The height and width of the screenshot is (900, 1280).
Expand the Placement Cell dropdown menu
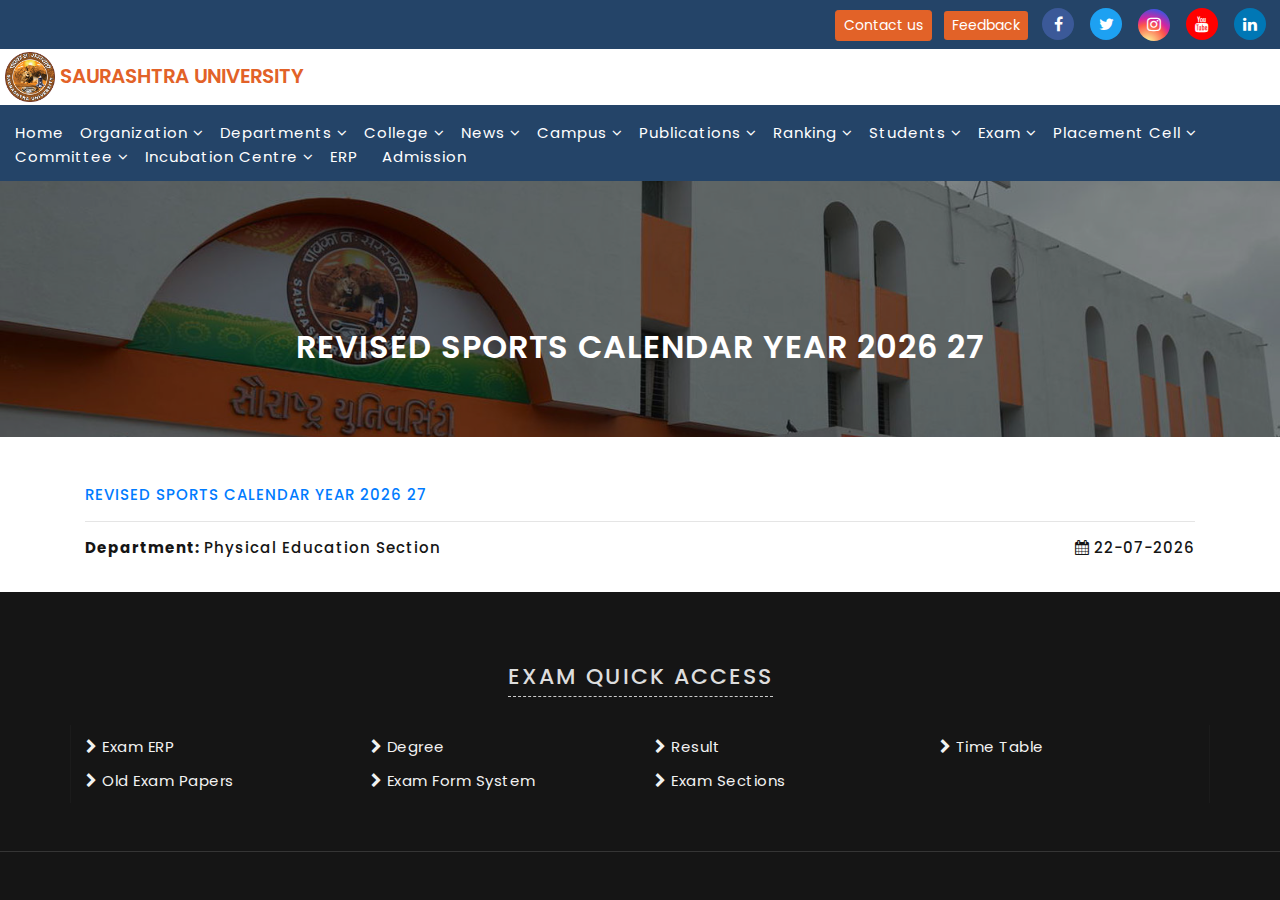point(1125,133)
